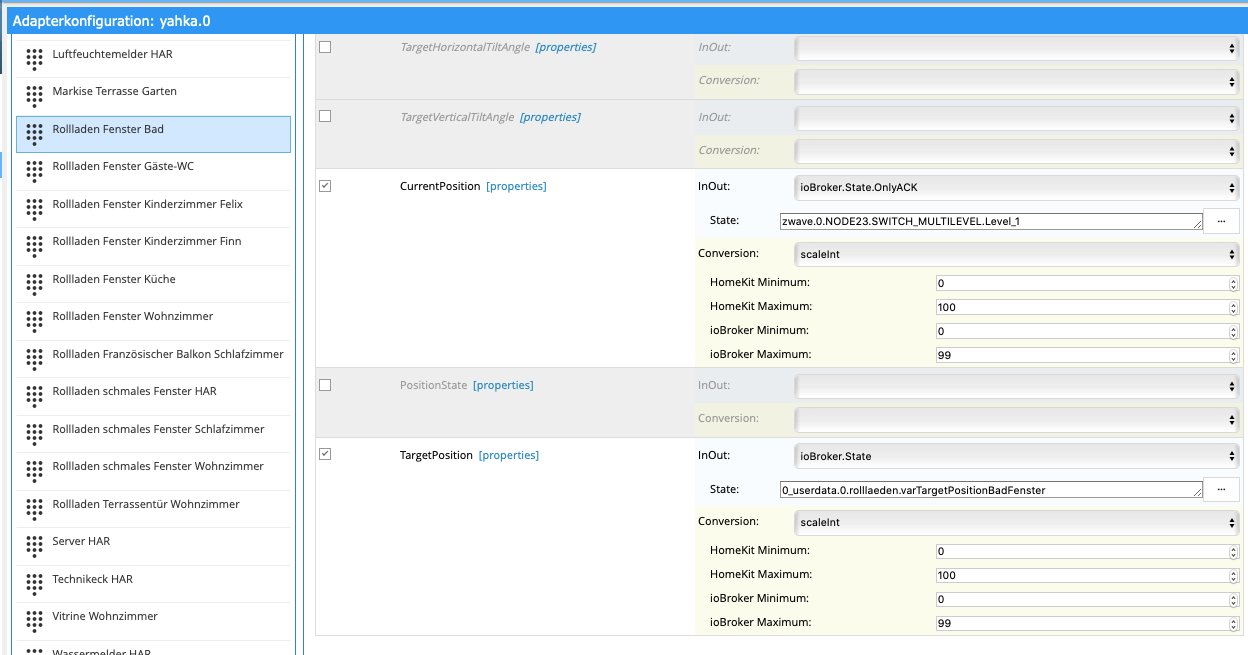
Task: Click the ioBroker Minimum field under CurrentPosition
Action: coord(1087,331)
